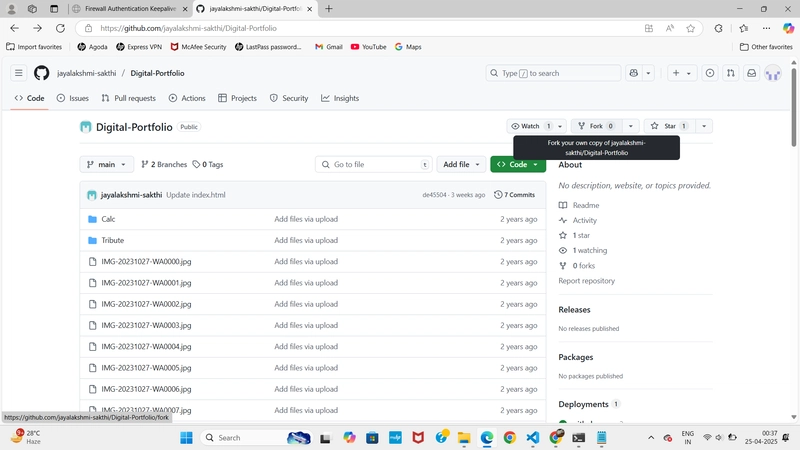The width and height of the screenshot is (800, 450).
Task: Open the Copilot icon in the GitHub header
Action: click(634, 73)
